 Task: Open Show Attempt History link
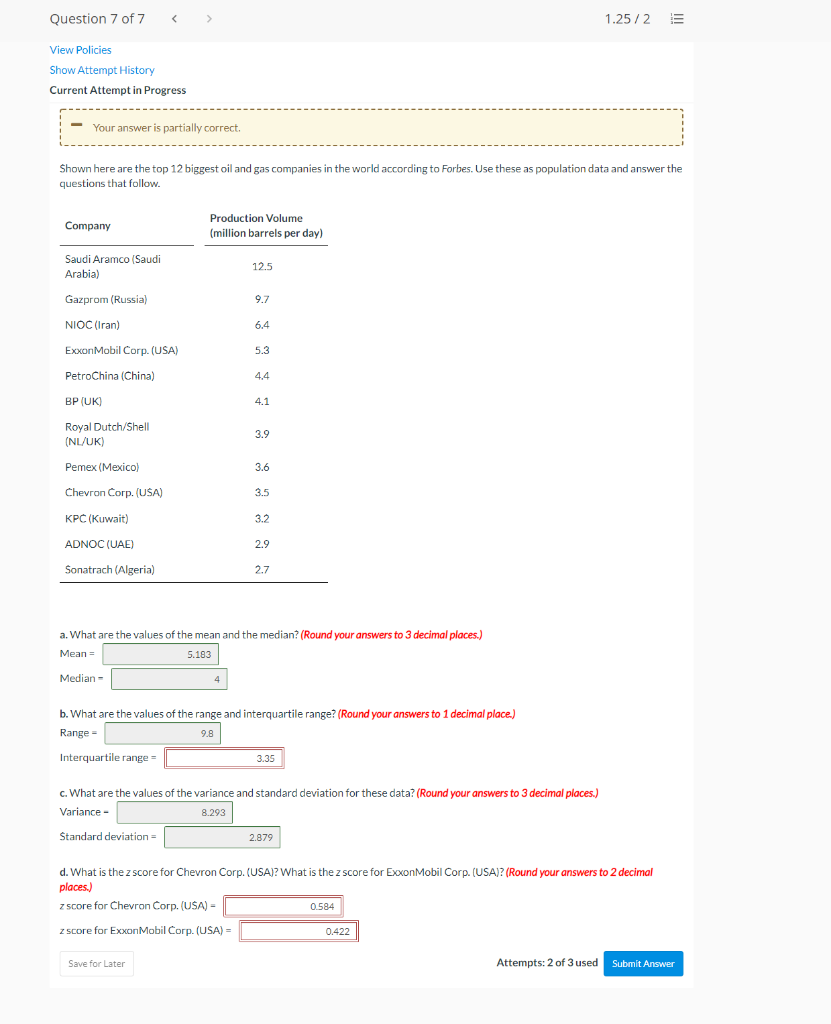tap(102, 70)
